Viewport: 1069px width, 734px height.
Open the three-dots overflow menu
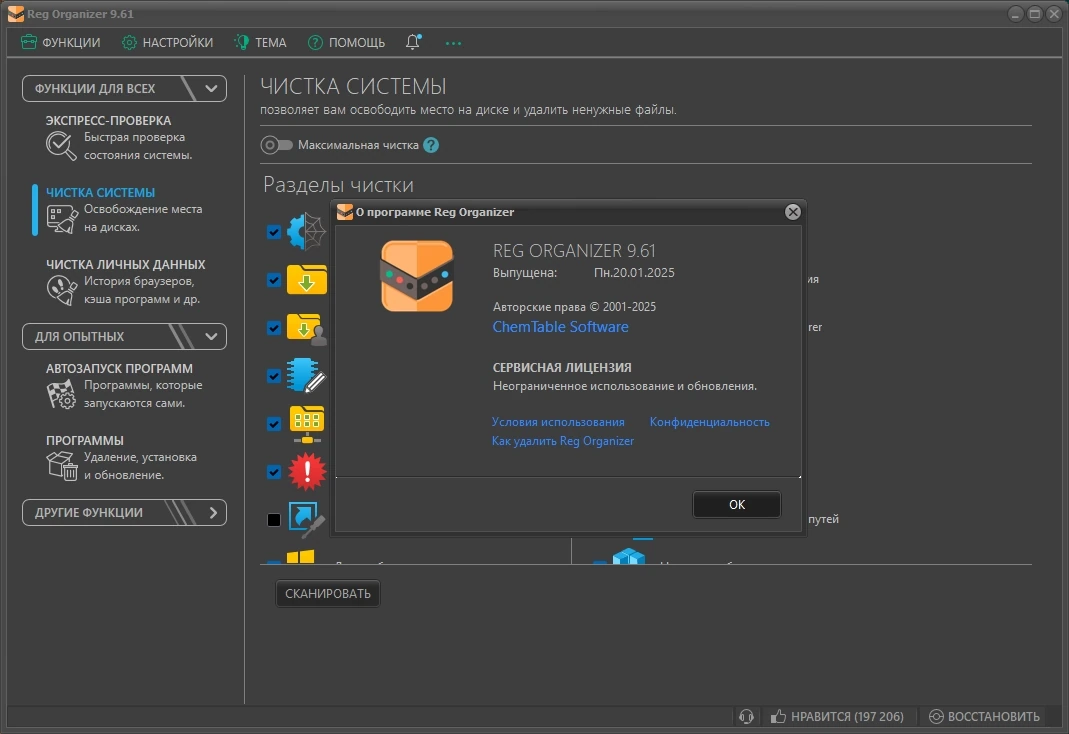pos(453,43)
